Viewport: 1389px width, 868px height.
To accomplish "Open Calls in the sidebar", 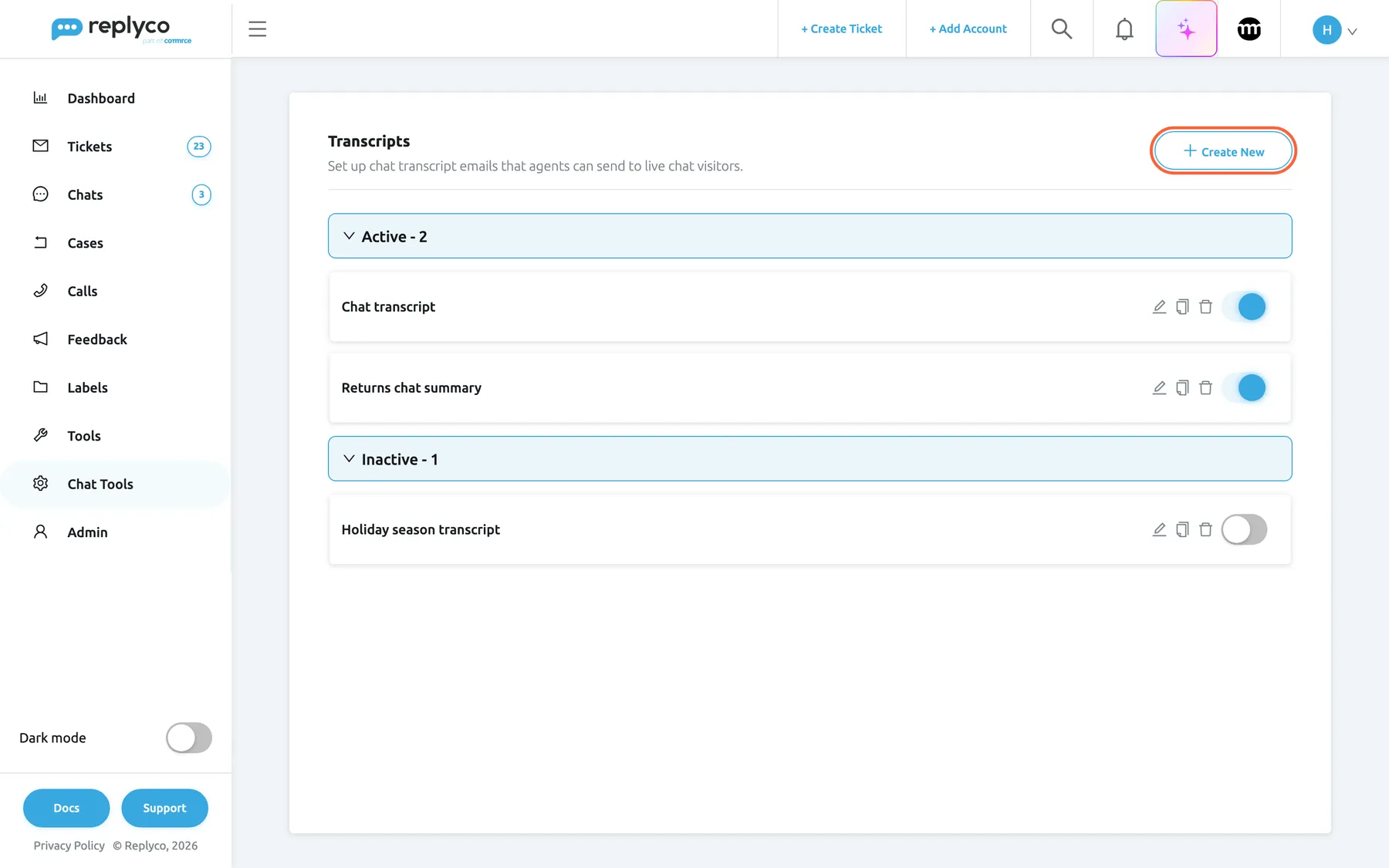I will (x=116, y=292).
